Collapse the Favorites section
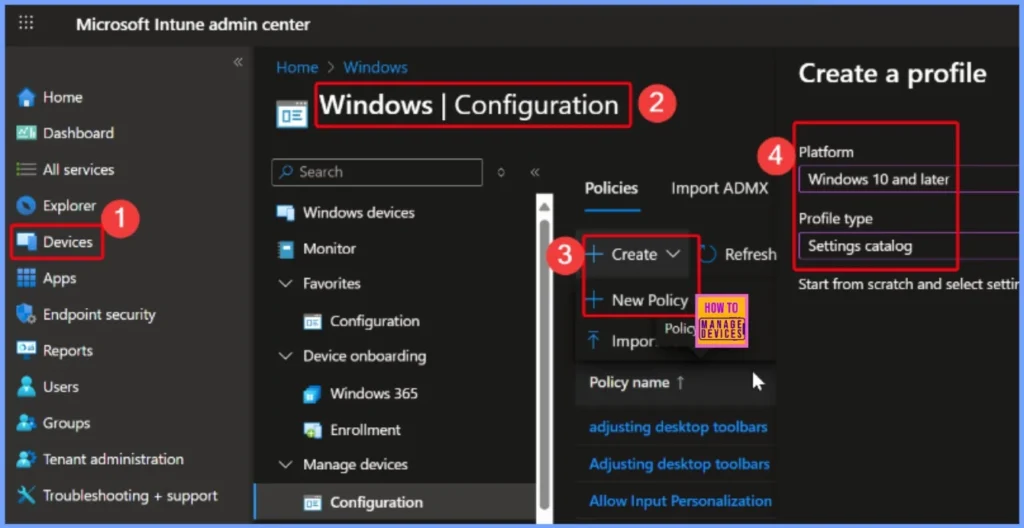This screenshot has width=1024, height=528. click(285, 284)
